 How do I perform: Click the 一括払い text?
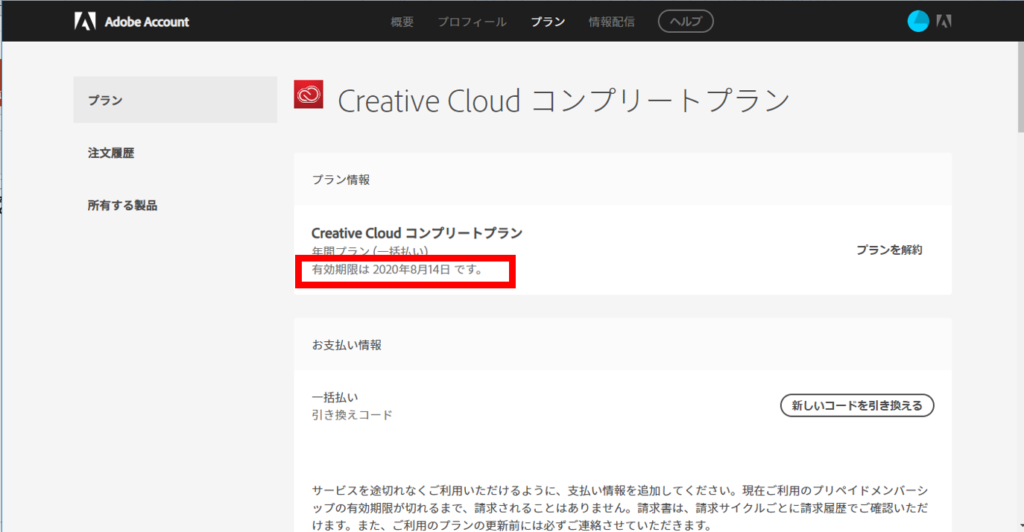[334, 397]
